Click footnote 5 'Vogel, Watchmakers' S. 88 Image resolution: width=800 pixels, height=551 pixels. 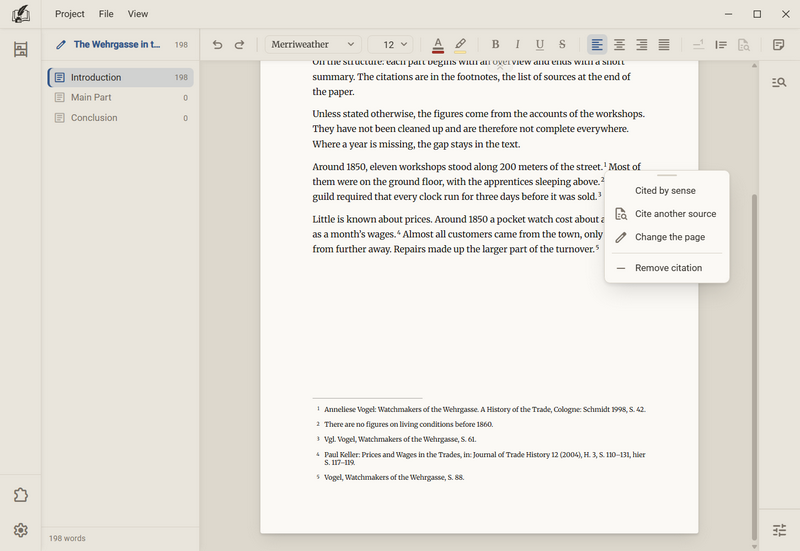[x=394, y=478]
